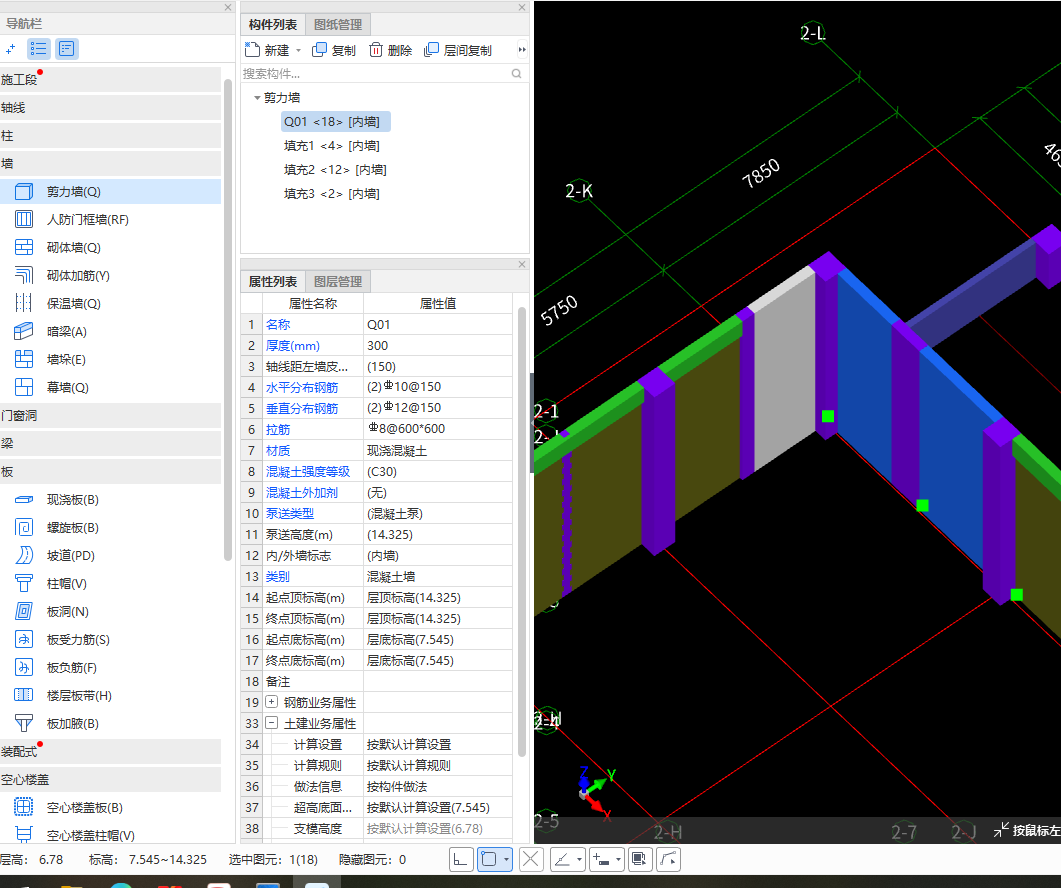This screenshot has height=888, width=1061.
Task: Select 填充1 <4> [内墙] component
Action: (332, 146)
